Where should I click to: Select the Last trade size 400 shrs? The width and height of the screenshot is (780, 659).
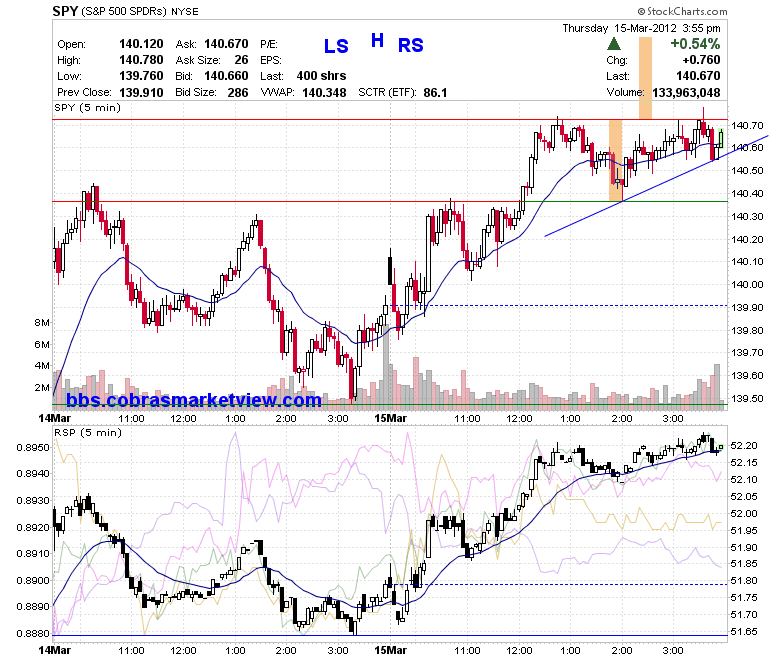click(321, 76)
